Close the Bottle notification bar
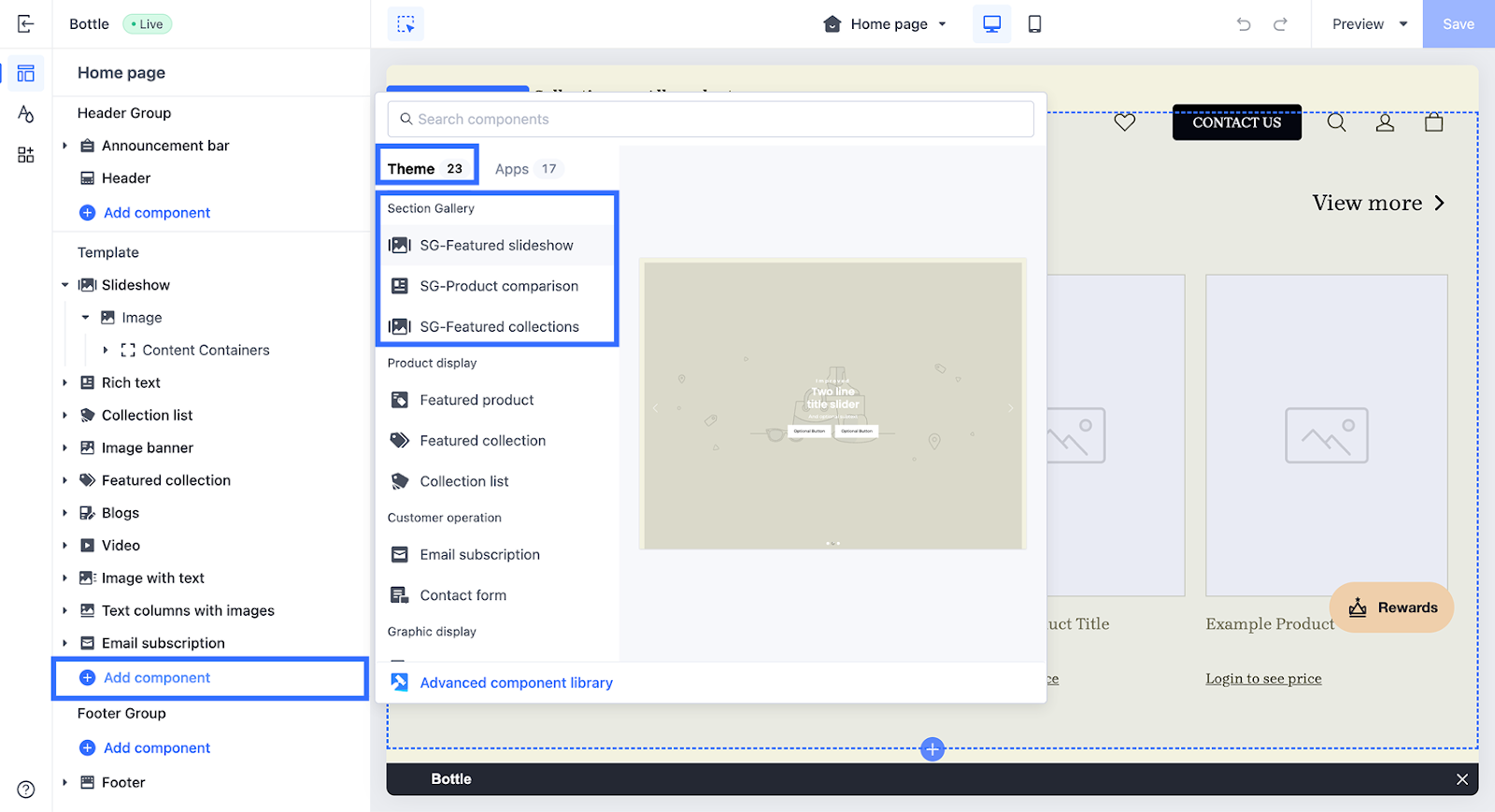Image resolution: width=1495 pixels, height=812 pixels. point(1462,779)
